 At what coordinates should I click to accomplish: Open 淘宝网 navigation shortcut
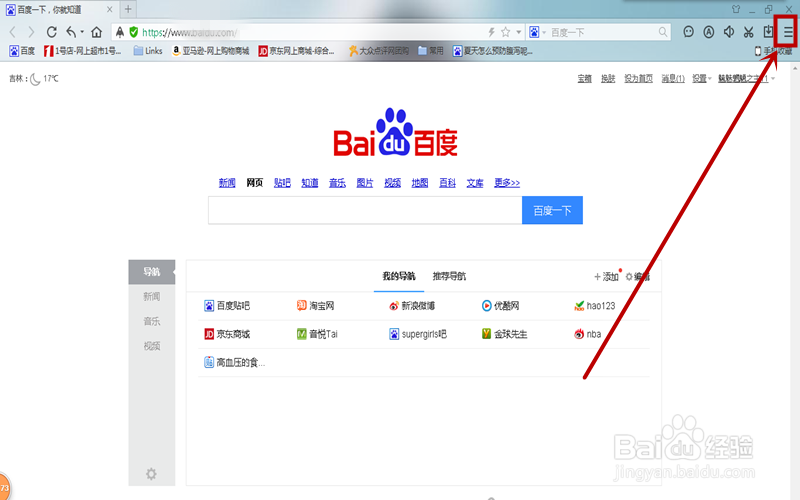click(315, 306)
